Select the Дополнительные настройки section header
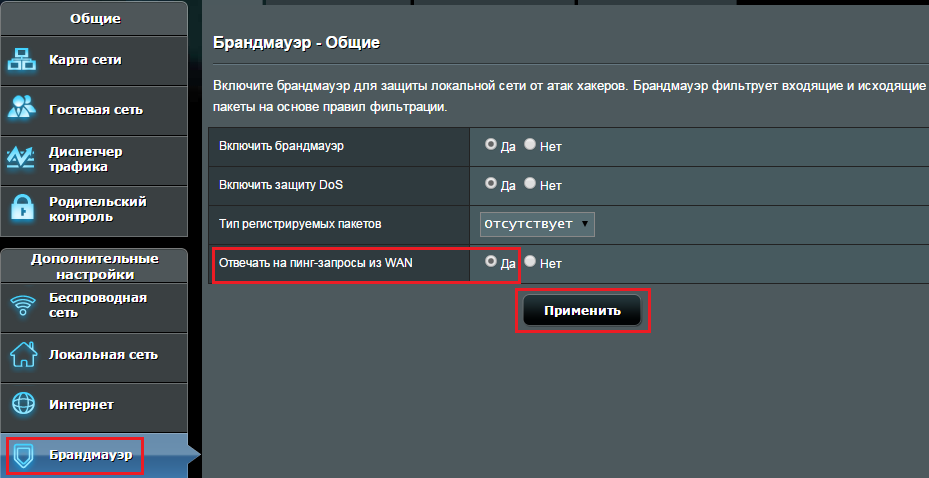This screenshot has height=478, width=929. pos(94,266)
